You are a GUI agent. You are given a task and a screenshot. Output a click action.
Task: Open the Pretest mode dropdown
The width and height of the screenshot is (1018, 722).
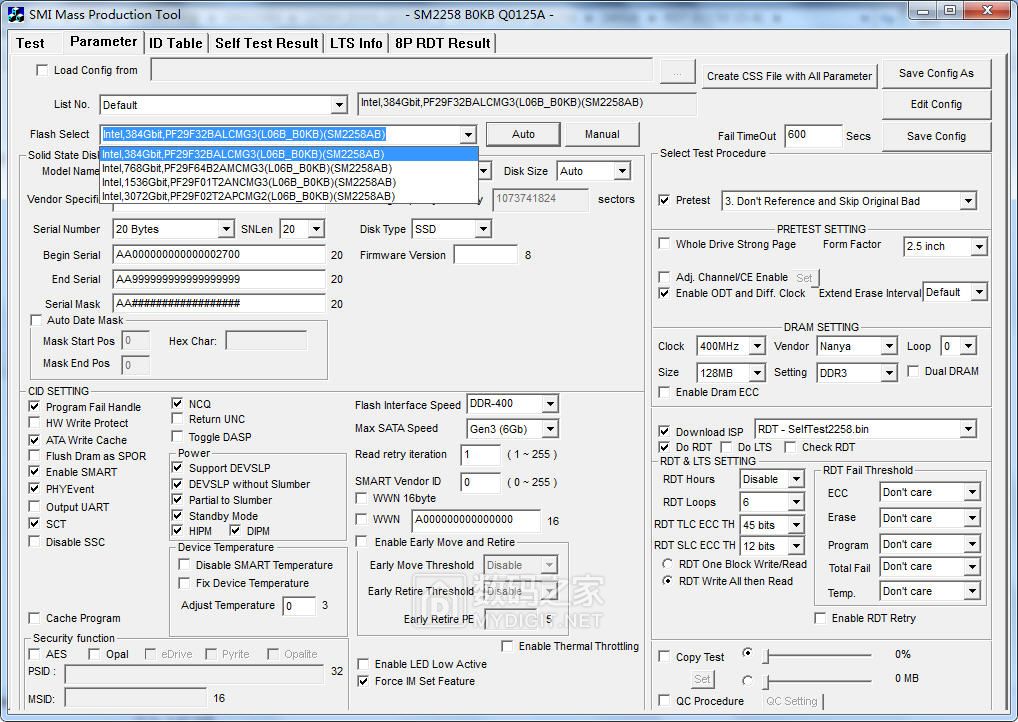(x=968, y=201)
